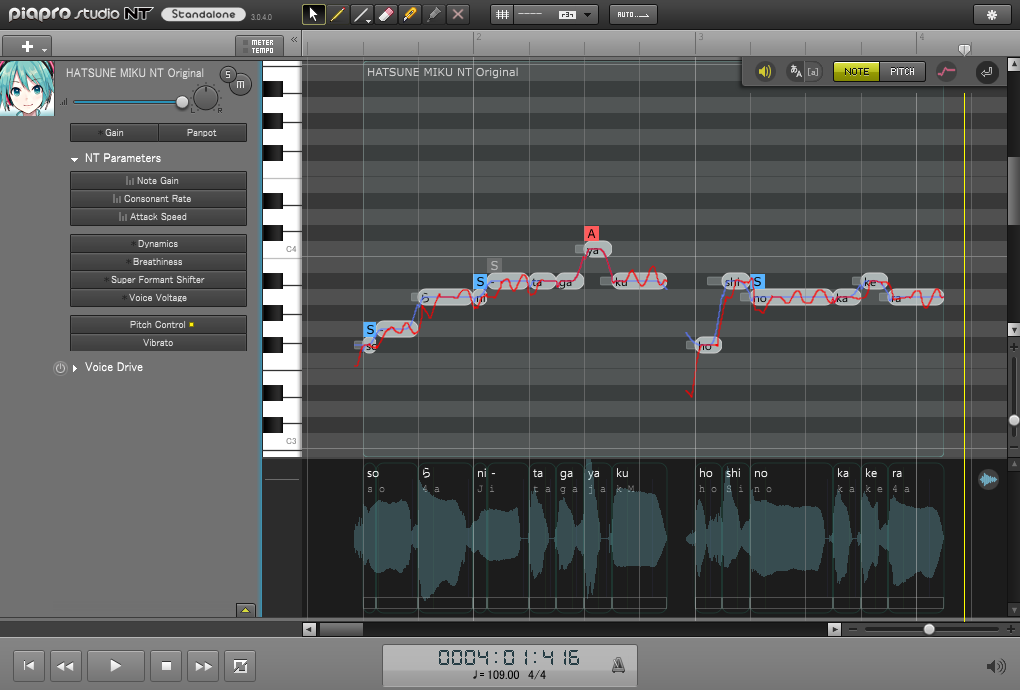Click the blue S marker on 'ni' note

click(x=480, y=281)
